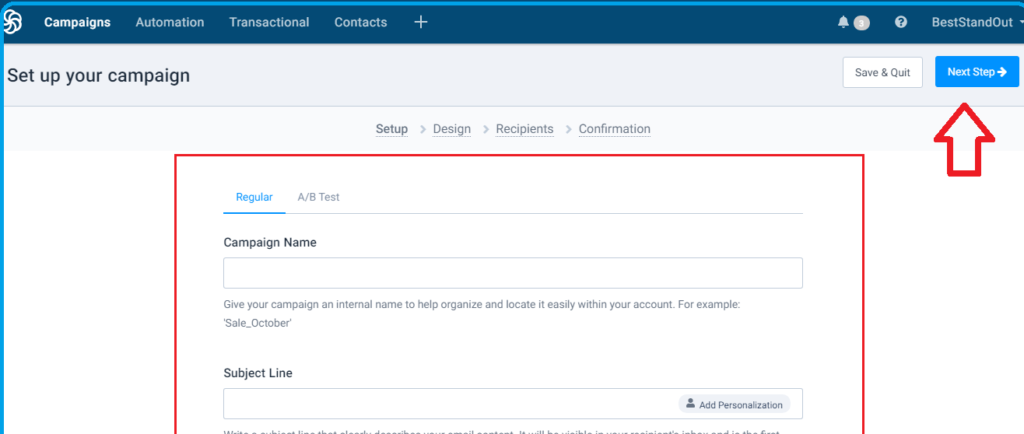Focus the Campaign Name input field
This screenshot has height=434, width=1024.
tap(513, 273)
